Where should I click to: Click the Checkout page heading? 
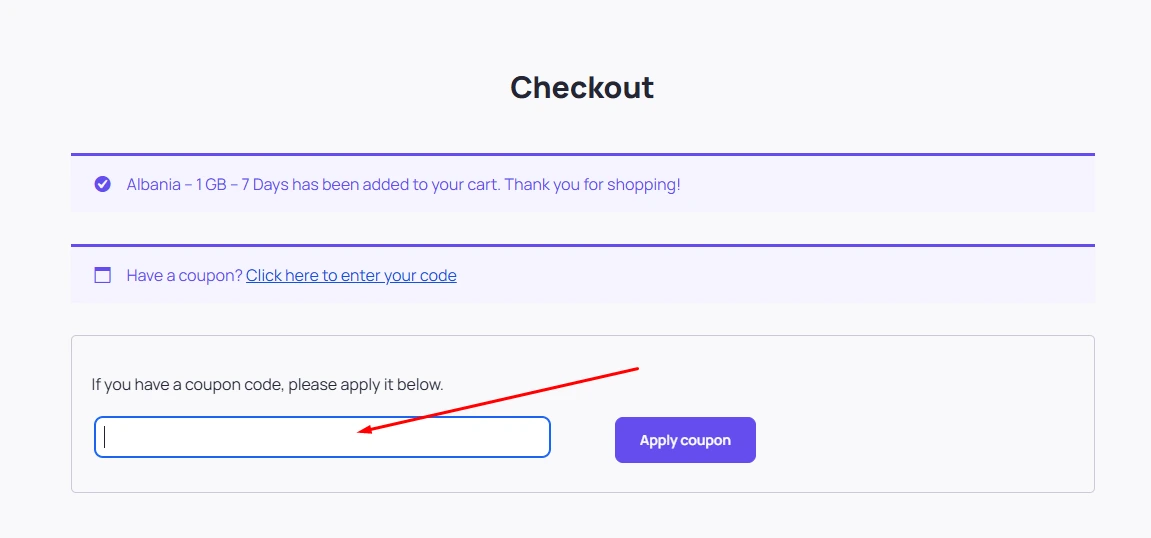point(581,87)
